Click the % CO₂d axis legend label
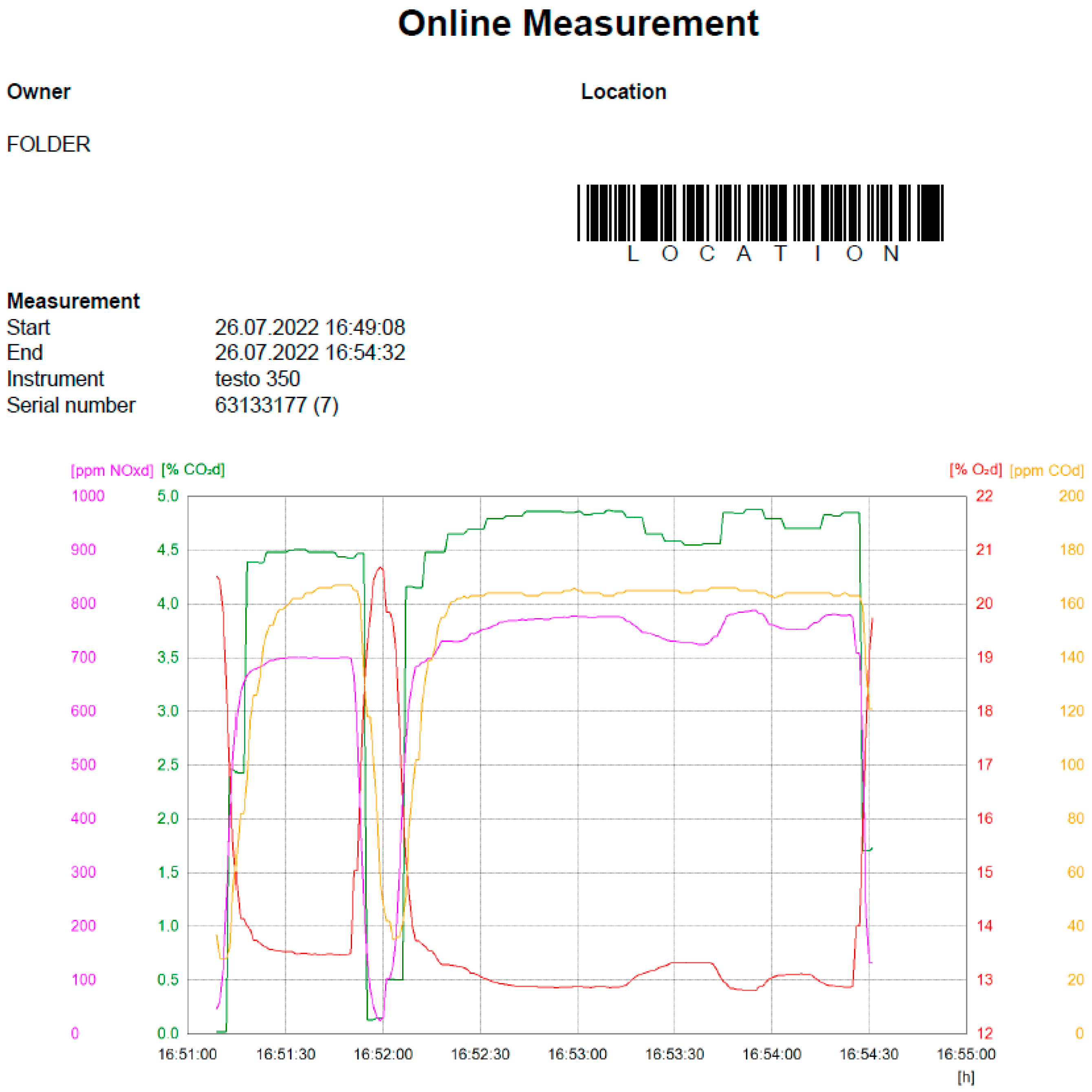This screenshot has height=1092, width=1092. click(x=193, y=470)
